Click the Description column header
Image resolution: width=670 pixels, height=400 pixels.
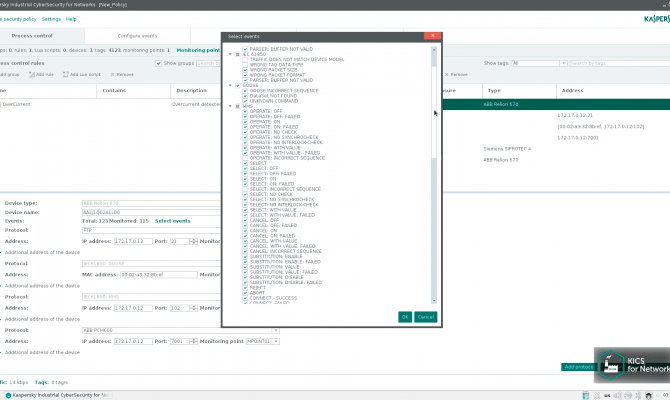pyautogui.click(x=196, y=91)
